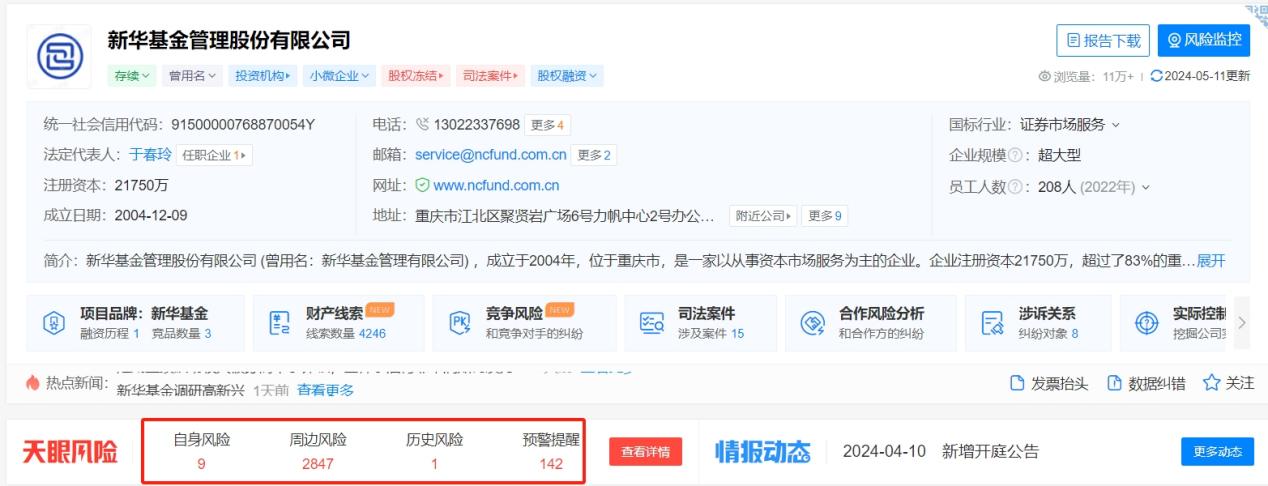This screenshot has width=1268, height=486.
Task: Click the registered capital value 21750万
Action: [141, 185]
